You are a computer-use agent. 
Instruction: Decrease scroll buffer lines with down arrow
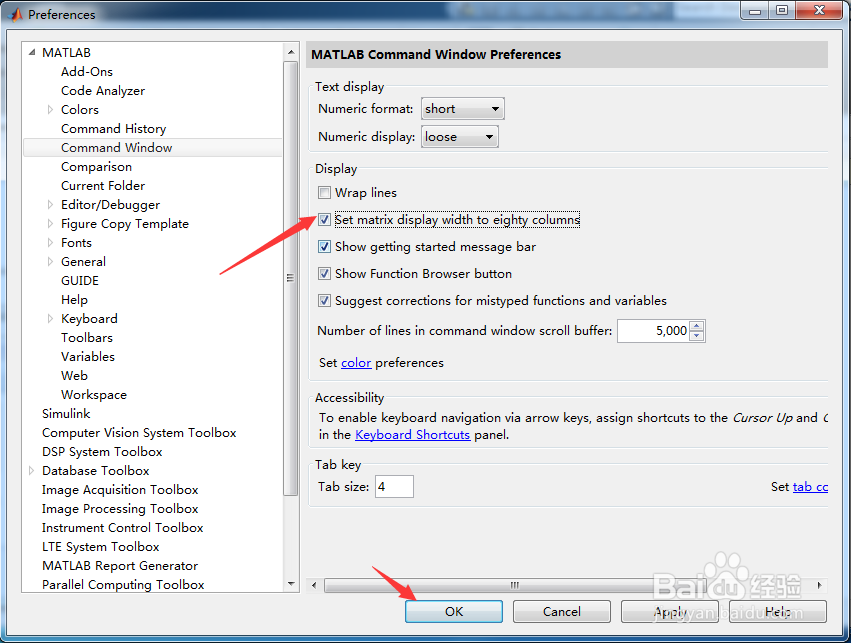click(x=697, y=336)
